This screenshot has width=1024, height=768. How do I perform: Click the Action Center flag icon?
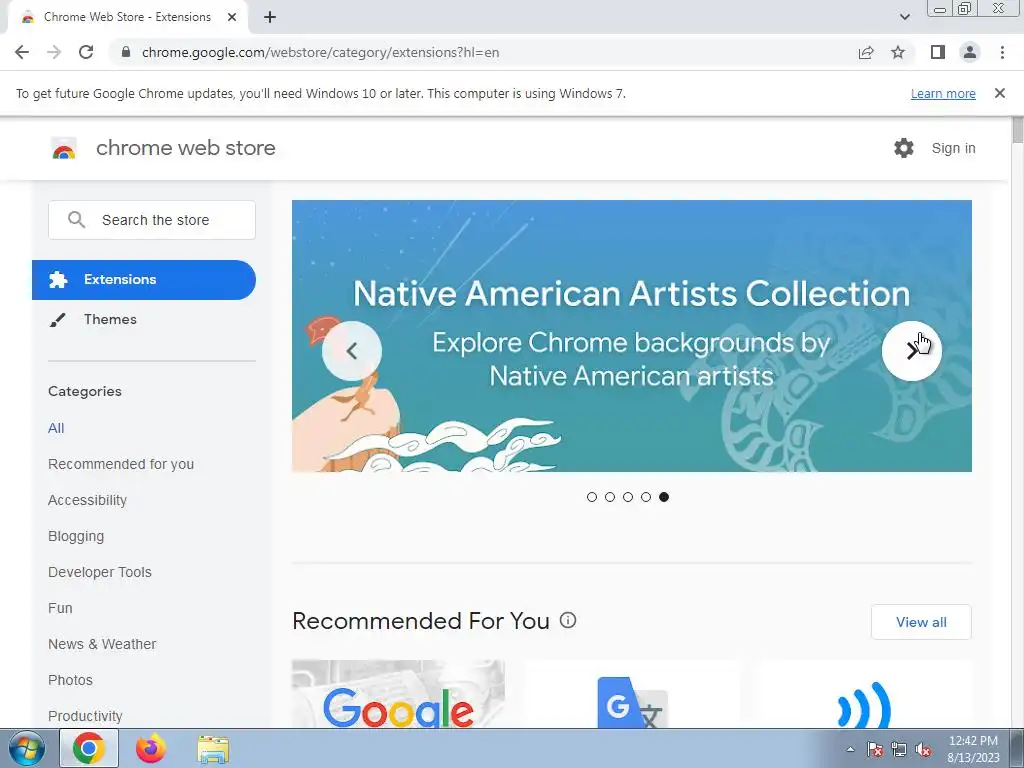875,749
